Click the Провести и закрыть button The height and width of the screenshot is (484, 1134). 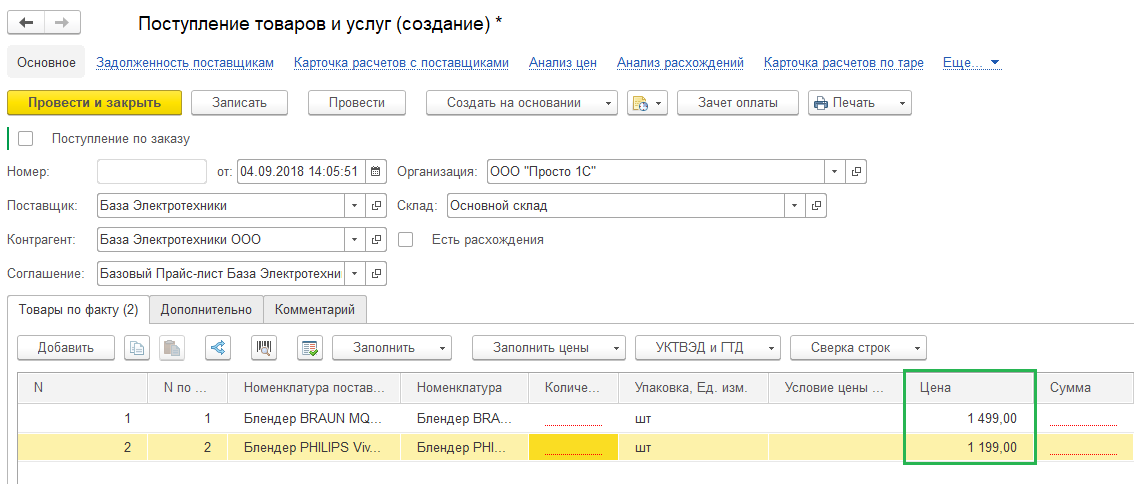(x=94, y=103)
